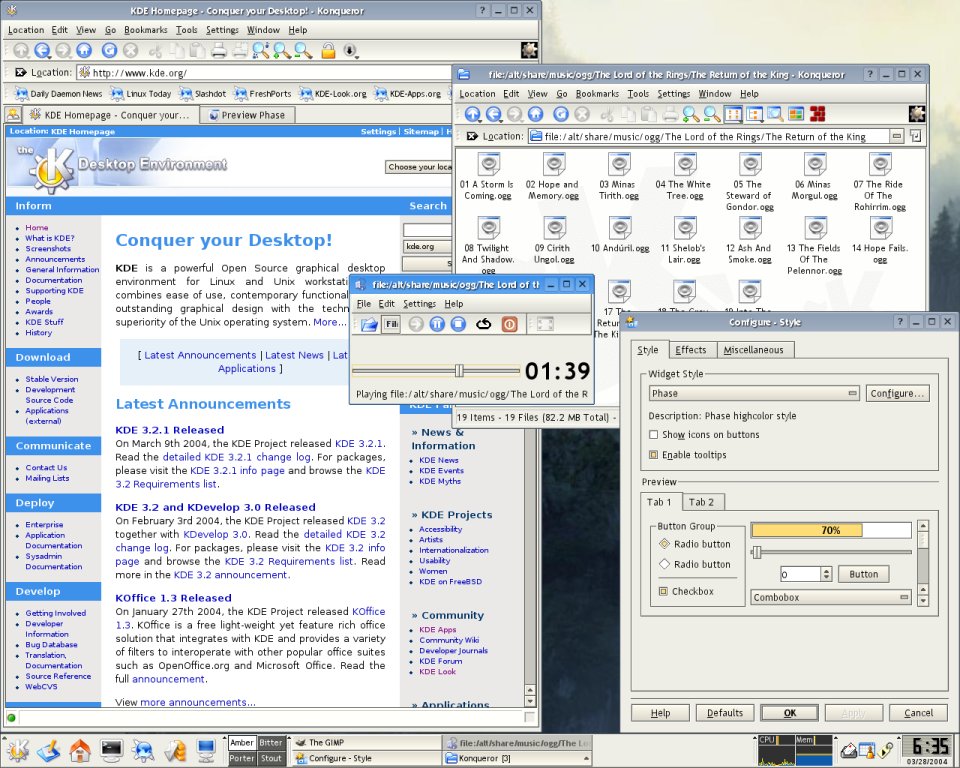Click the web page Location URL field

[263, 72]
